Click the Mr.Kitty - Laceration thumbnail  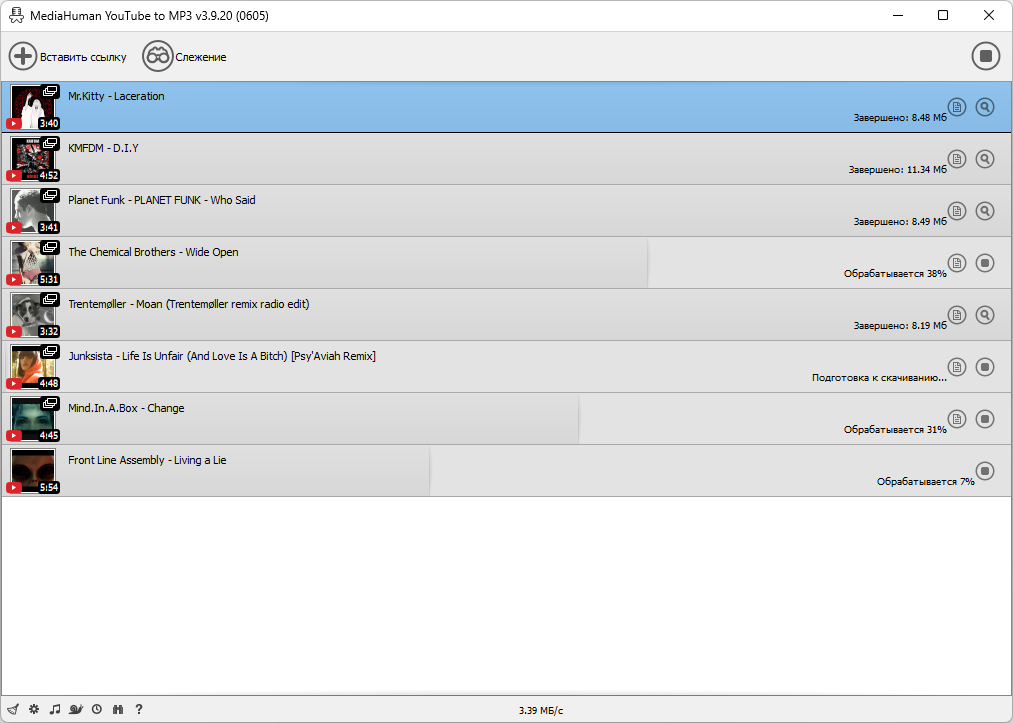33,107
